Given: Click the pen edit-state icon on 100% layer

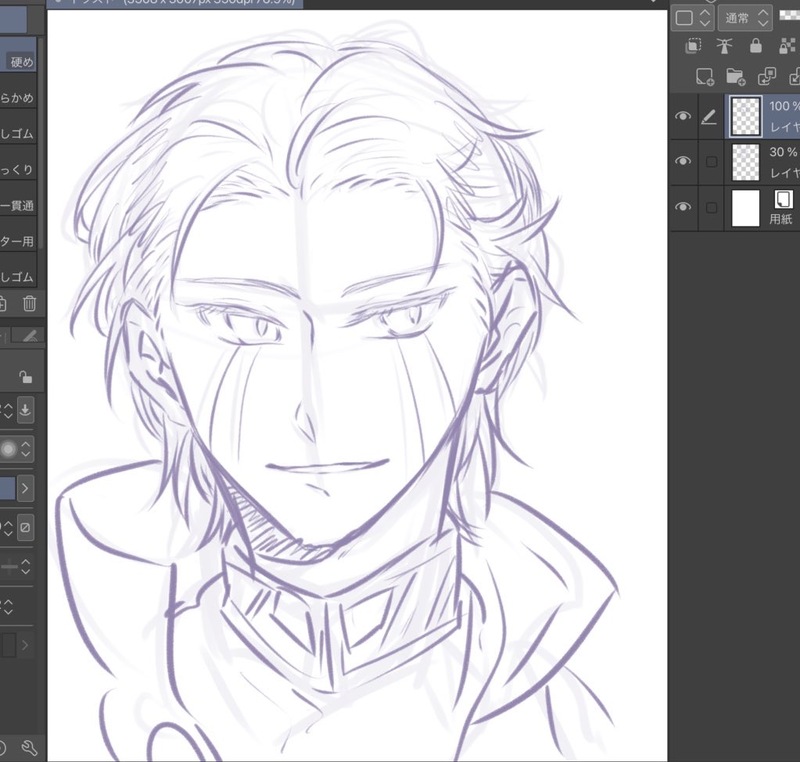Looking at the screenshot, I should [x=709, y=117].
